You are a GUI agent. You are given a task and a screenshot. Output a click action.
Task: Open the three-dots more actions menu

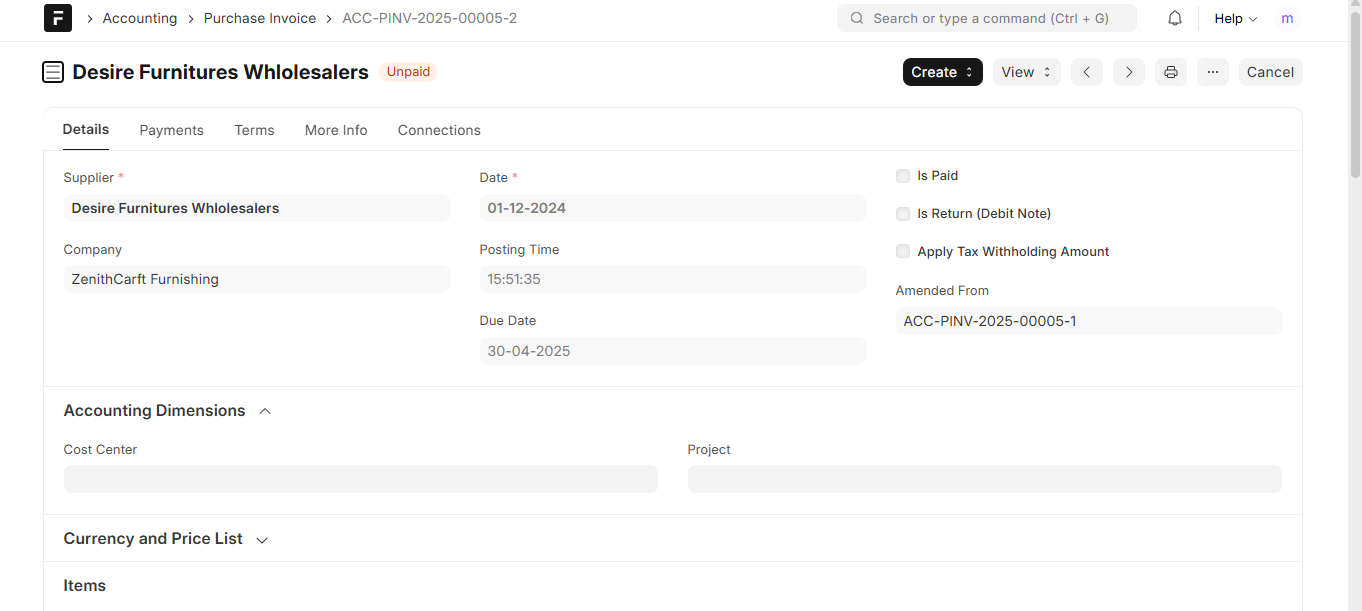pos(1213,72)
